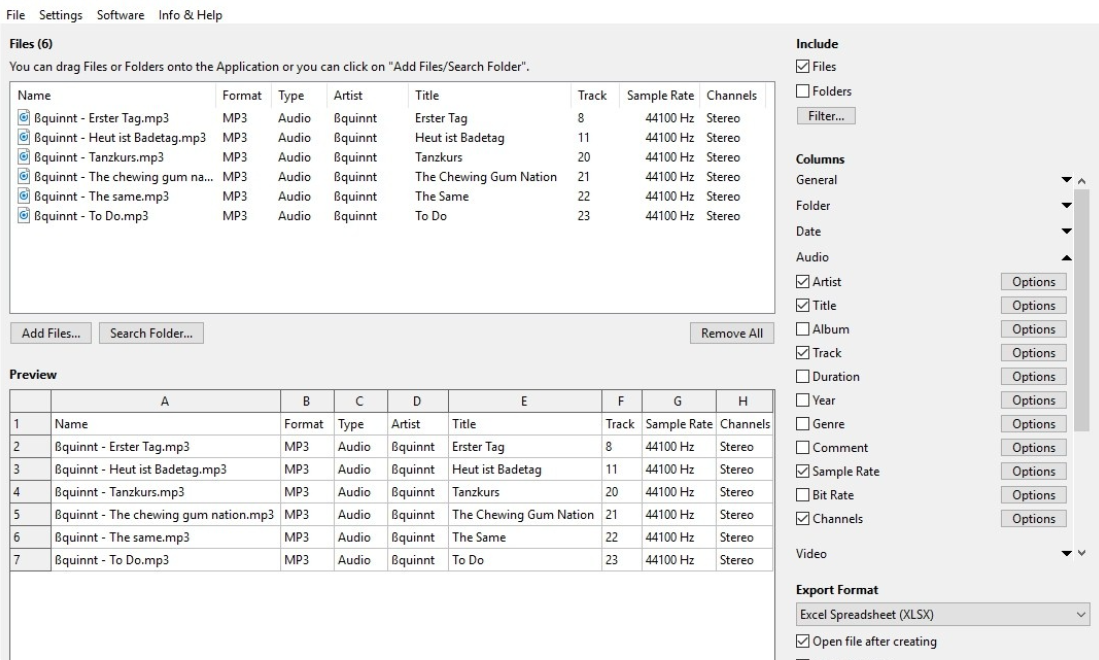Click the file icon of To Do.mp3

(x=24, y=216)
